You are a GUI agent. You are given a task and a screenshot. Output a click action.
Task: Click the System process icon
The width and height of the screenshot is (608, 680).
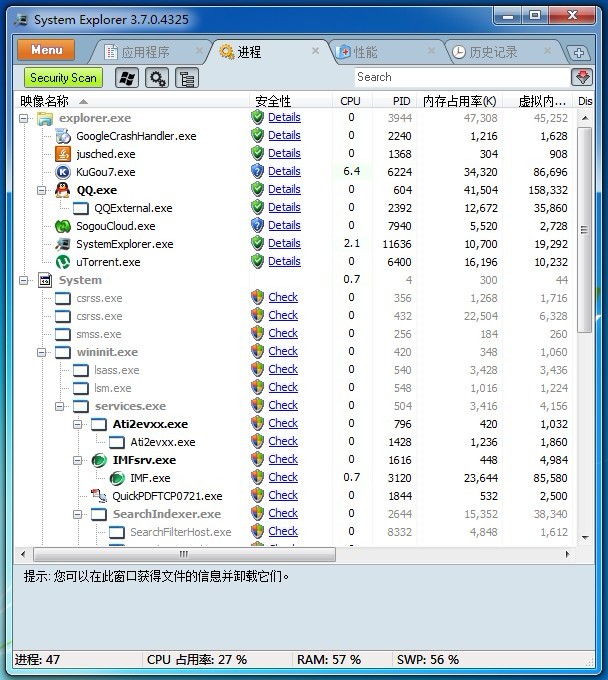coord(45,280)
